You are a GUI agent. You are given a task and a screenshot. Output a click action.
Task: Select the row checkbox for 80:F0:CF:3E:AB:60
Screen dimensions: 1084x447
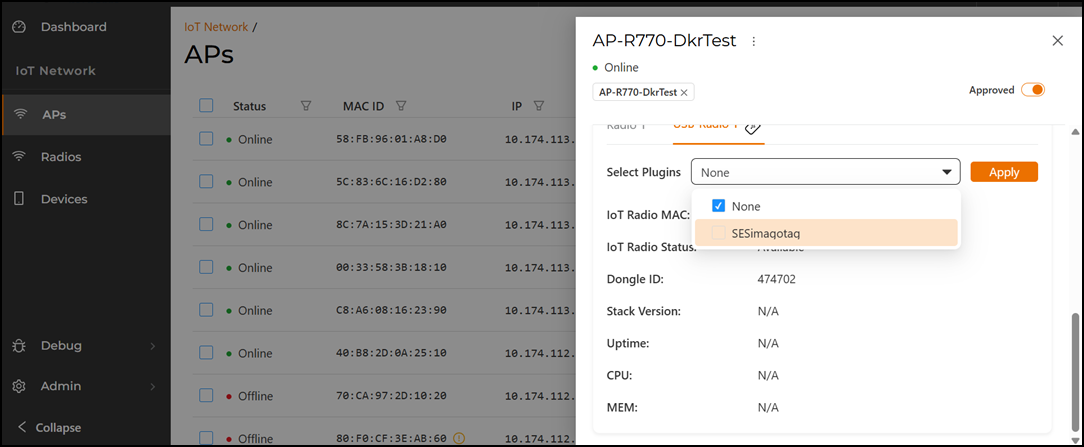coord(206,437)
